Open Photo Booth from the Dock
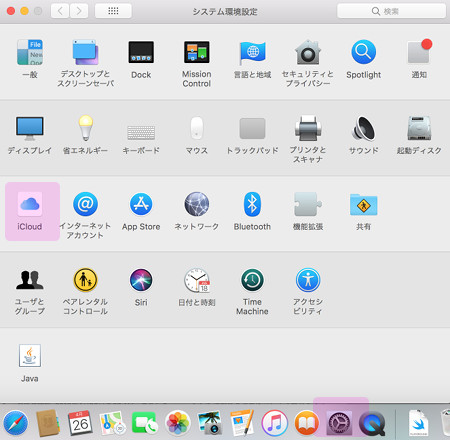Image resolution: width=450 pixels, height=440 pixels. coord(210,423)
